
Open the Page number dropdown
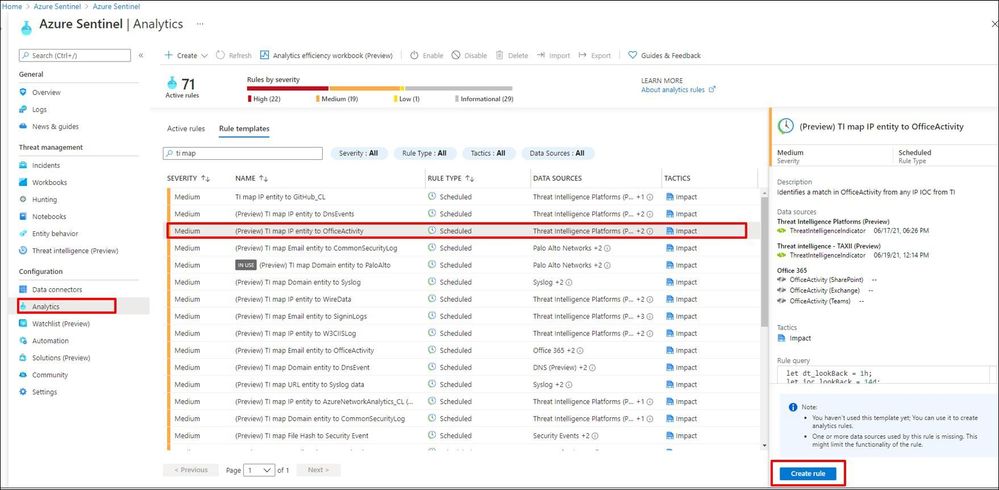(x=259, y=470)
